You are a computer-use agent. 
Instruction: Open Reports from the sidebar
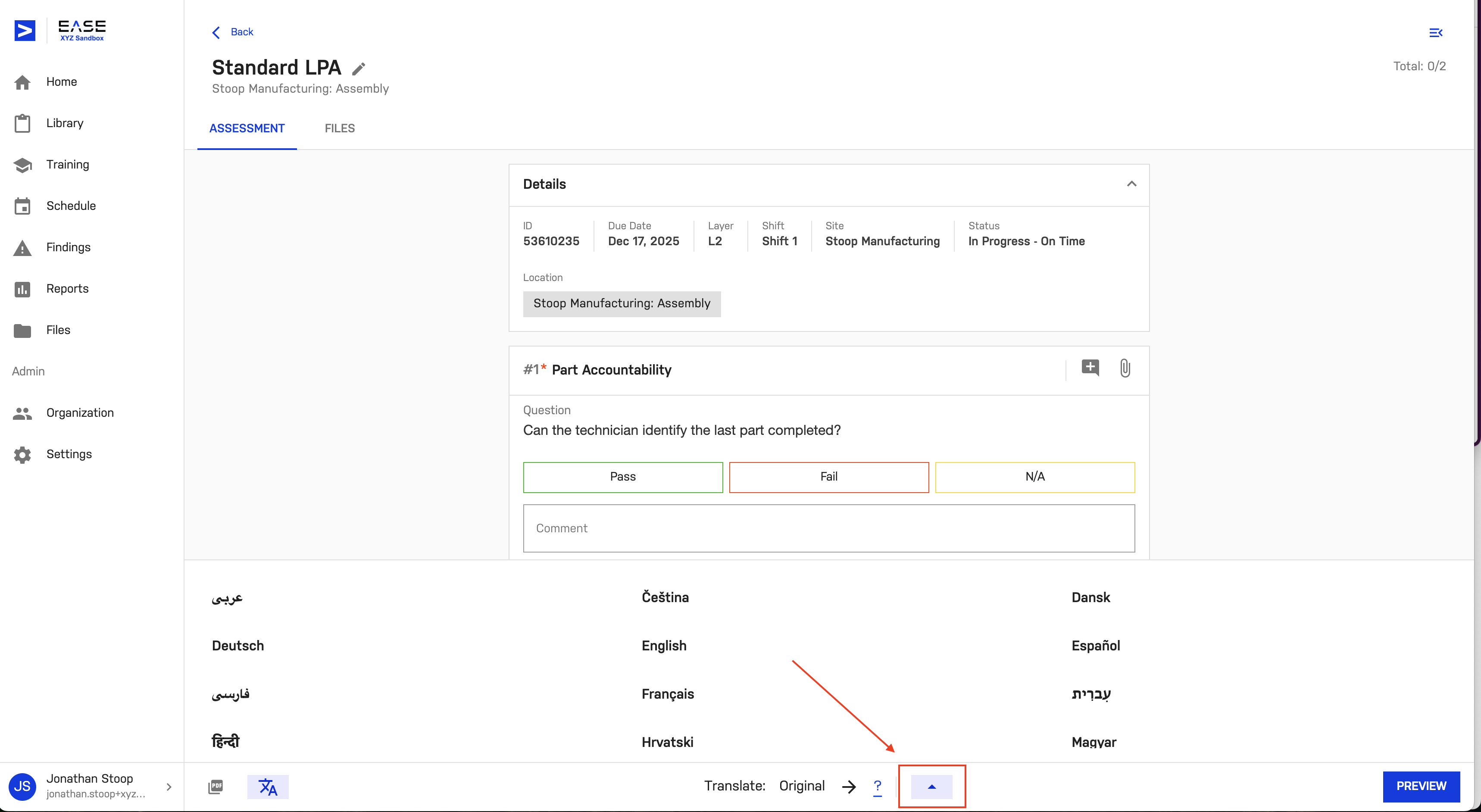click(67, 288)
